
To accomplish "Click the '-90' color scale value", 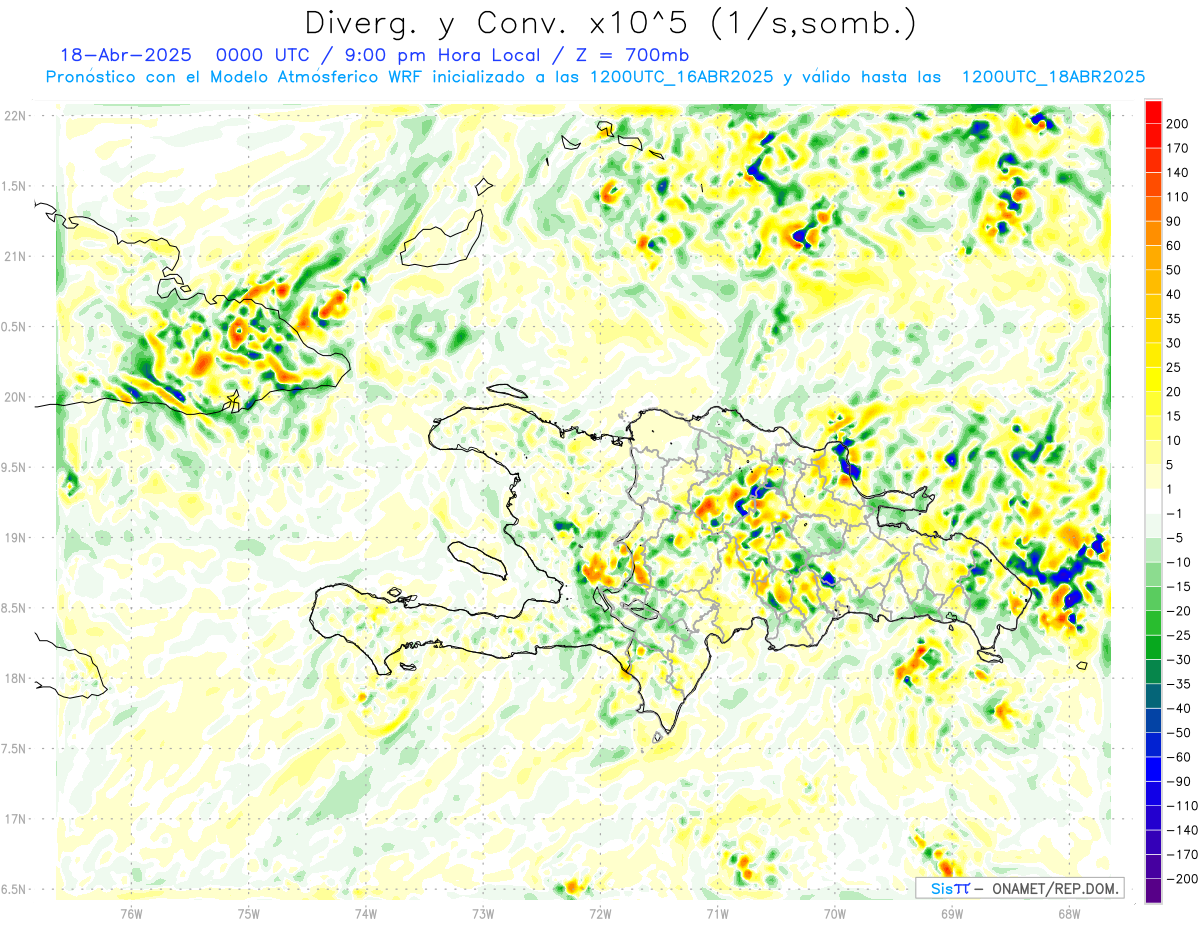I will [x=1179, y=782].
